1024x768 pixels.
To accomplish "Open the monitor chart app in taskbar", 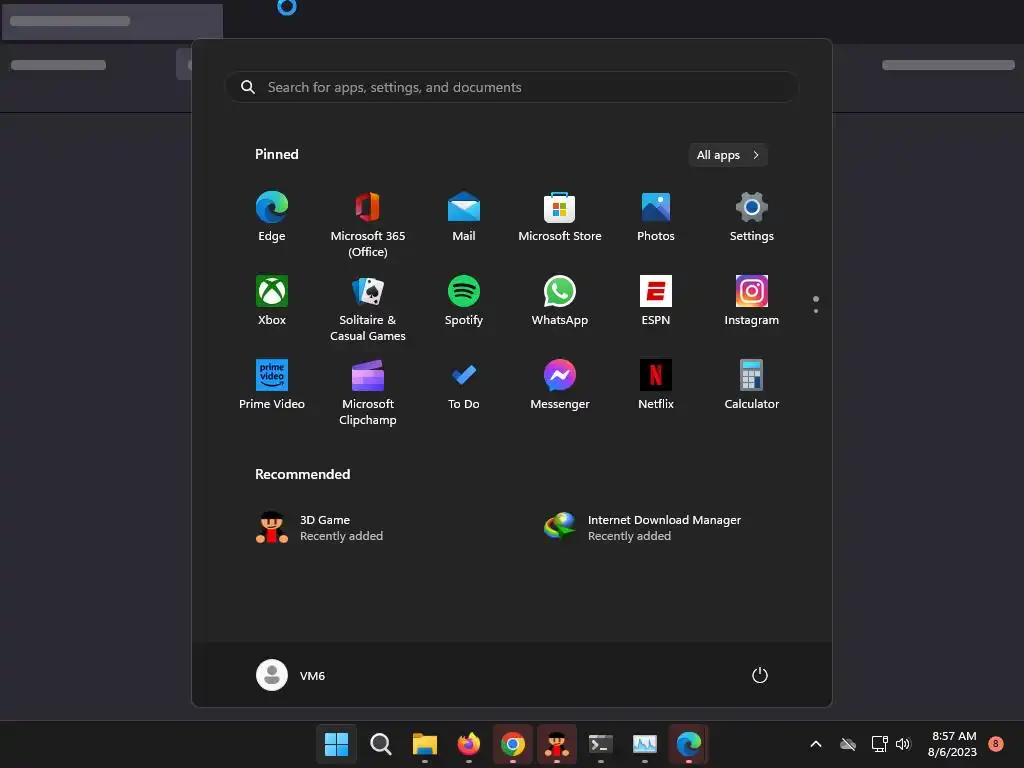I will coord(645,744).
